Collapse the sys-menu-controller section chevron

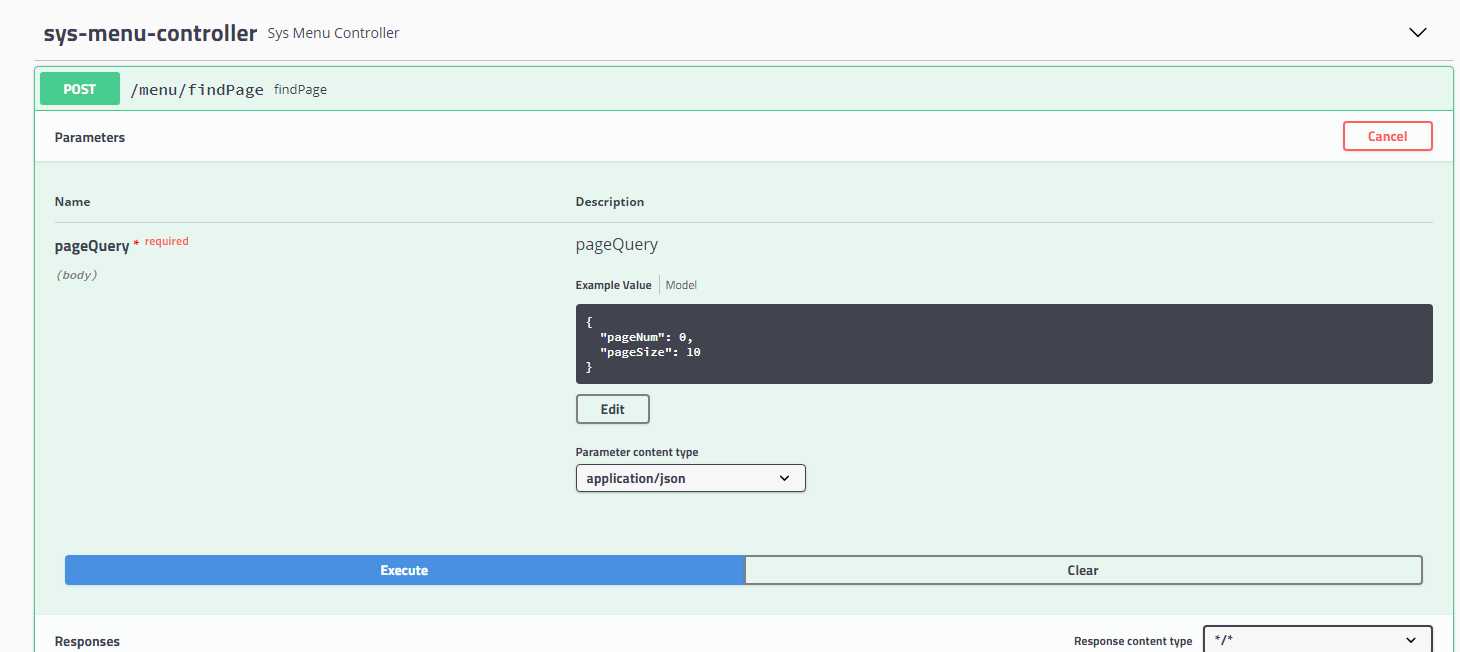[1417, 32]
